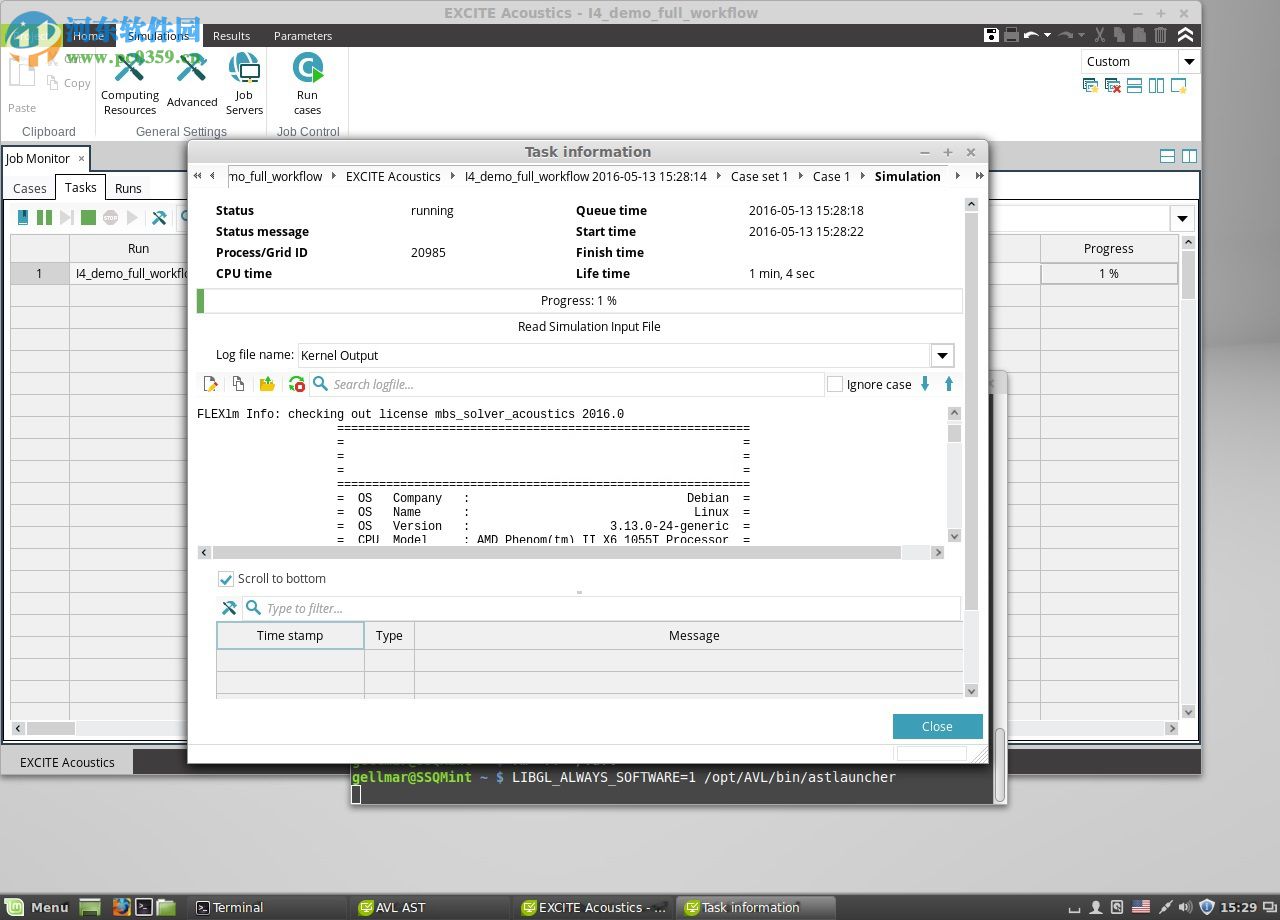
Task: Expand breadcrumb arrow after Case set 1
Action: coord(800,176)
